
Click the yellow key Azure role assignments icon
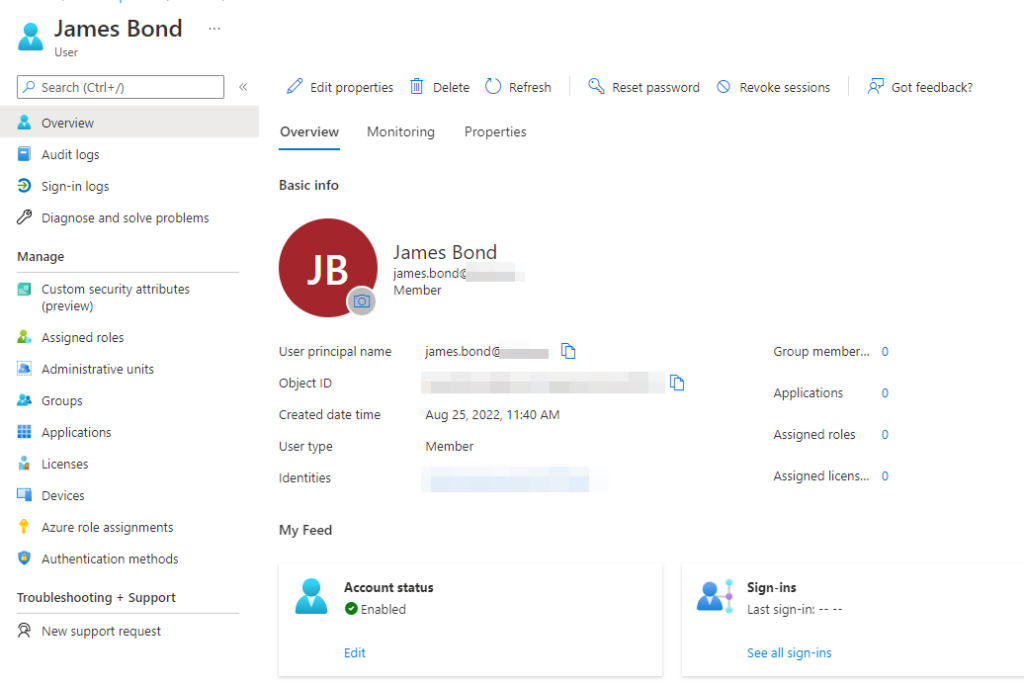[24, 527]
